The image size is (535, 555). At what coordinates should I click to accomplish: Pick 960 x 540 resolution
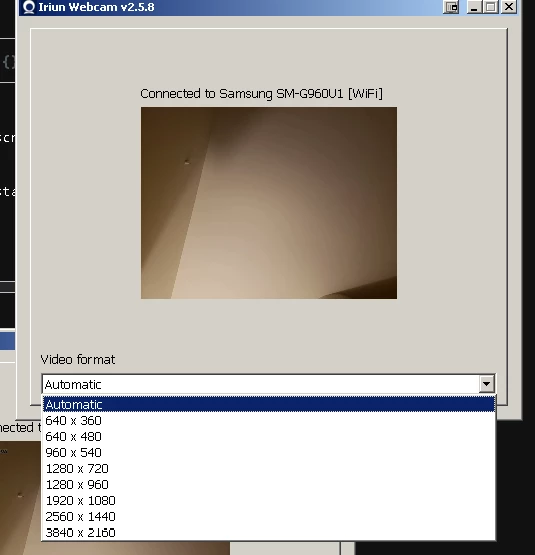tap(269, 452)
